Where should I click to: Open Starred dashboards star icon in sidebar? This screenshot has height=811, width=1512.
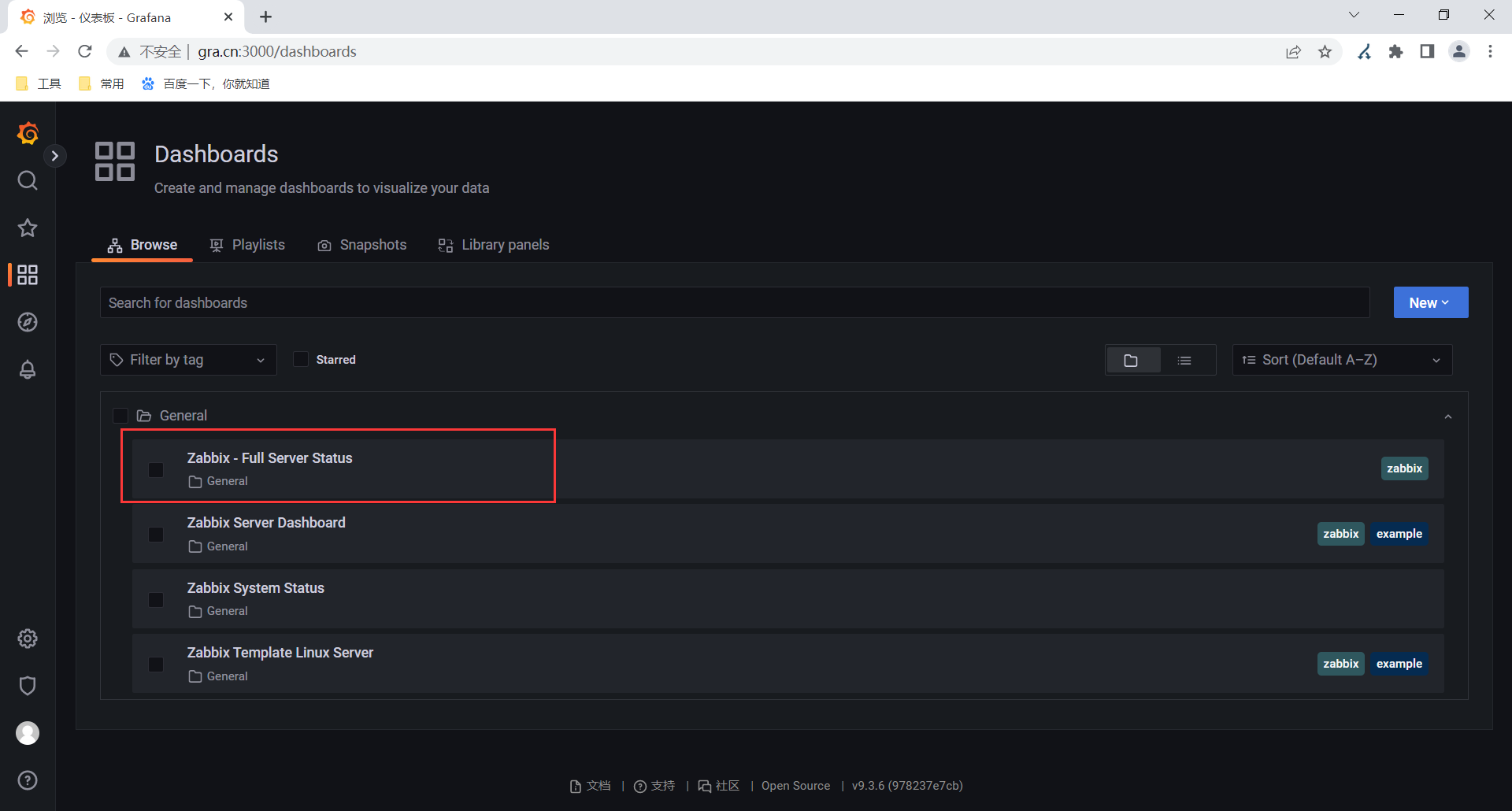point(28,228)
